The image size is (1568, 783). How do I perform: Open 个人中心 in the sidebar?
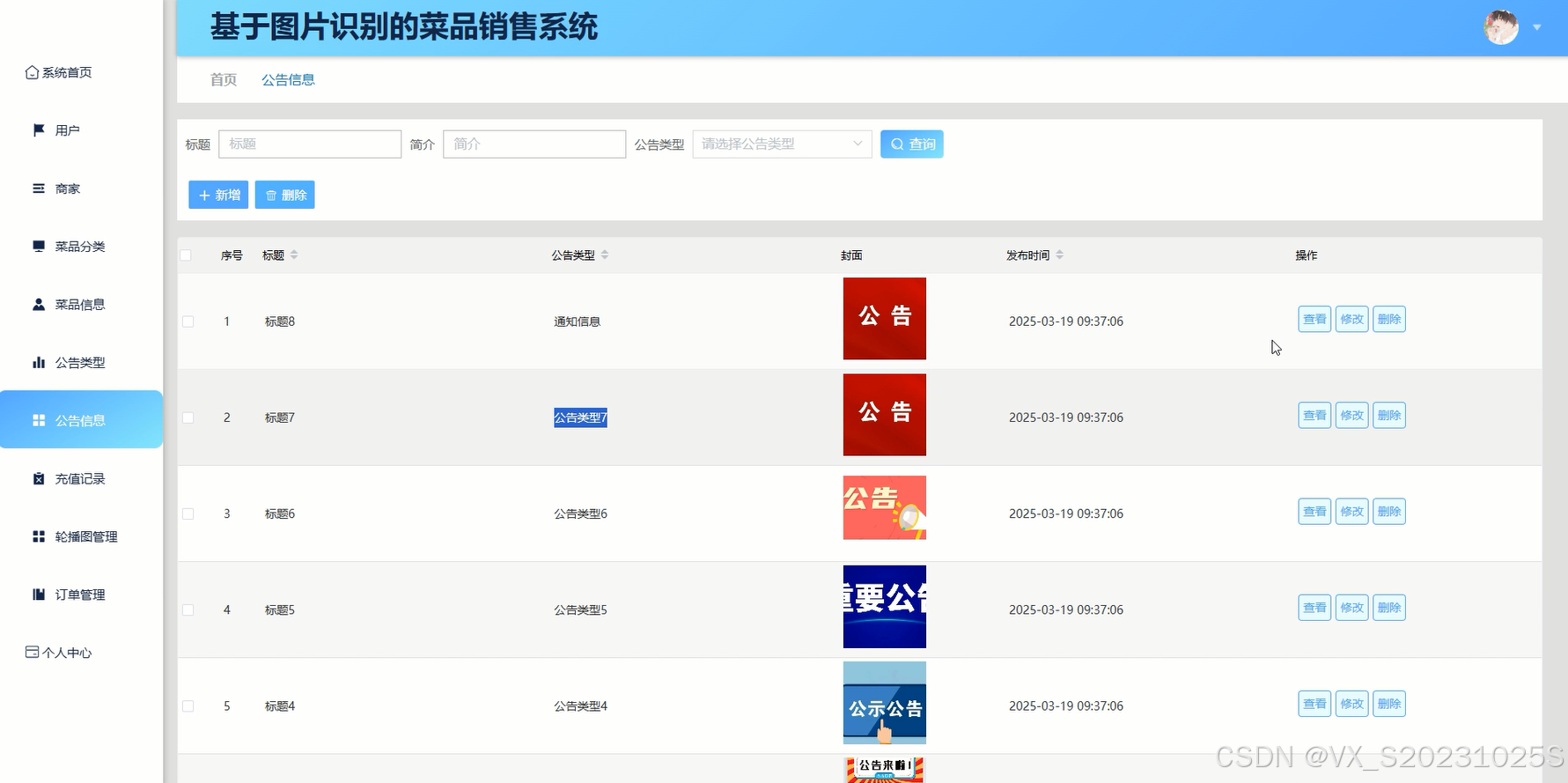coord(81,653)
